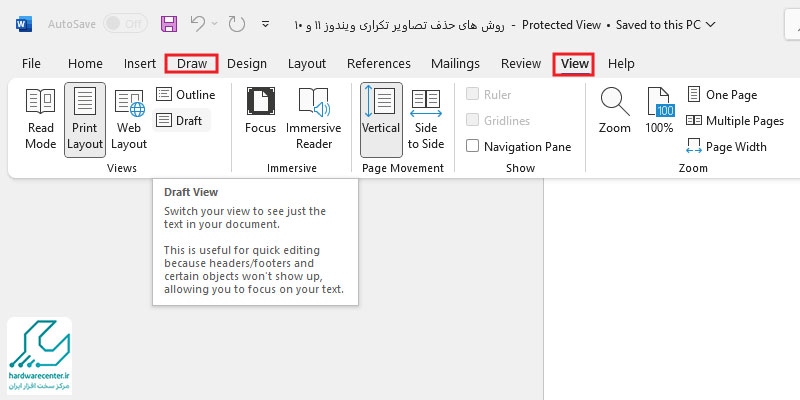Expand the Saved to this PC chevron
Viewport: 800px width, 400px height.
coord(710,24)
